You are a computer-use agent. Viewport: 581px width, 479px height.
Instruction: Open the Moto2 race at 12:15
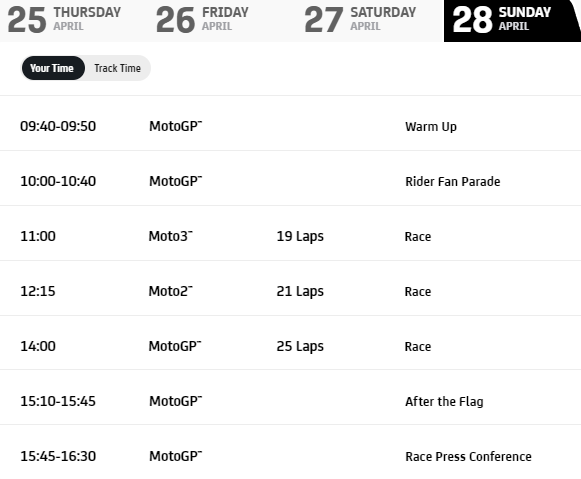pyautogui.click(x=290, y=288)
